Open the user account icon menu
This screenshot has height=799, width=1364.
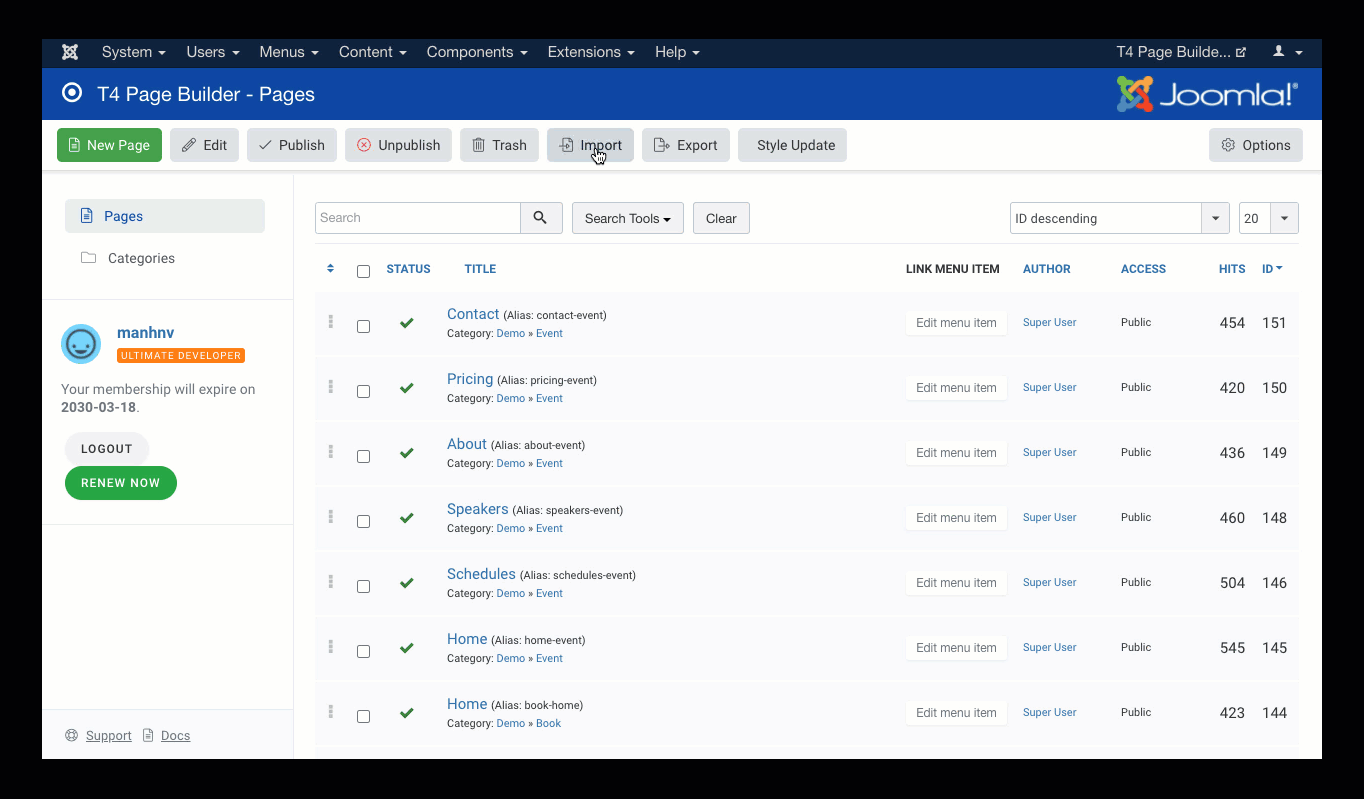(x=1287, y=52)
